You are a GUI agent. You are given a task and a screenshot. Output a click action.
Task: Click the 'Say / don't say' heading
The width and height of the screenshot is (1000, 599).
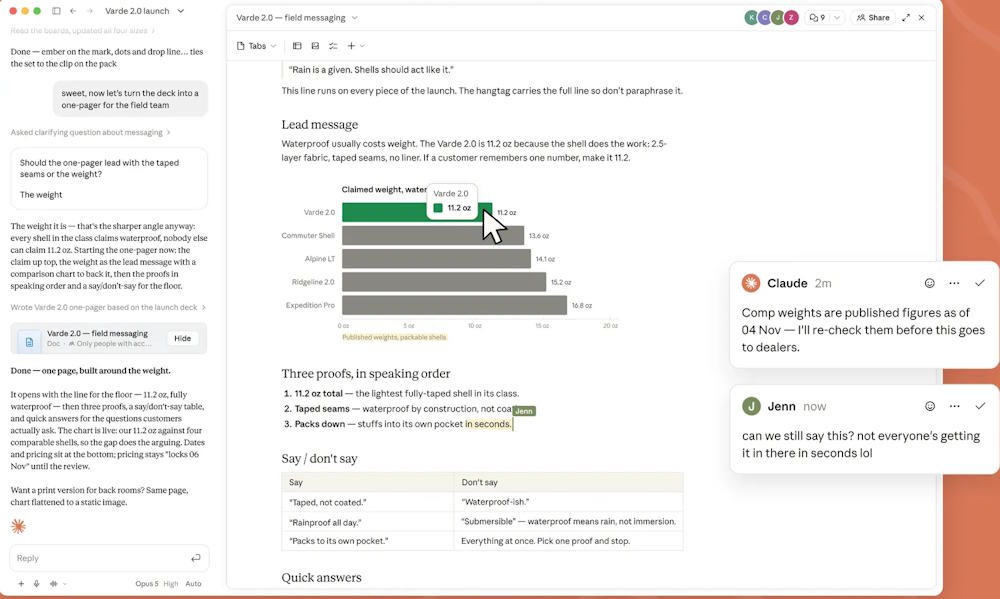point(320,459)
